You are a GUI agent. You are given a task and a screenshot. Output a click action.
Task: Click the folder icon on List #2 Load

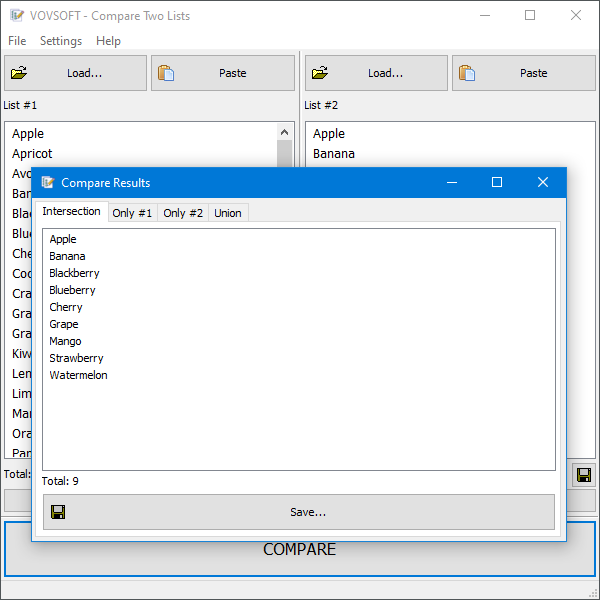[x=320, y=73]
